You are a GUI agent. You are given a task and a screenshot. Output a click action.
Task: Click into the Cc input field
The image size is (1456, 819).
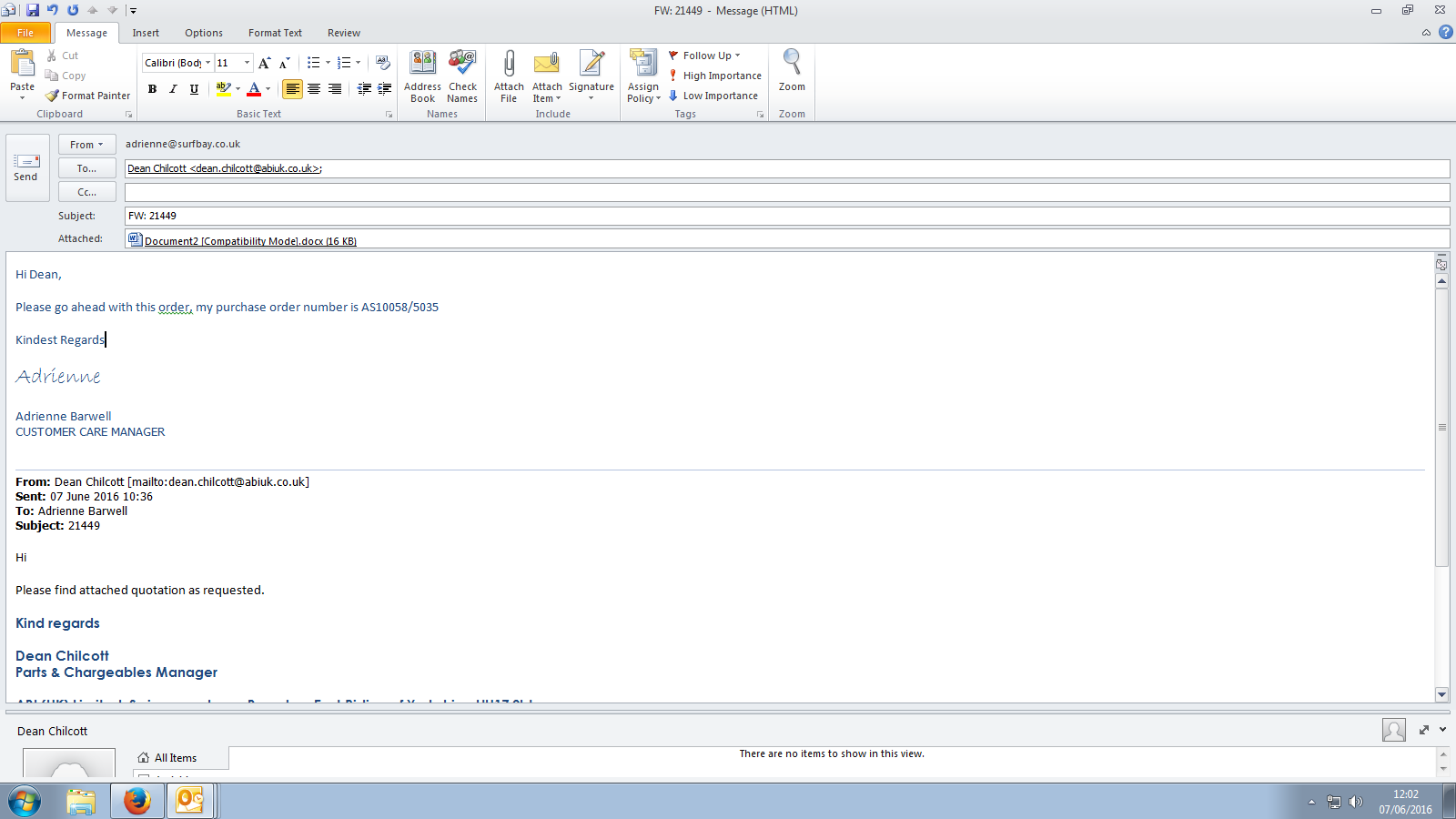pyautogui.click(x=786, y=192)
